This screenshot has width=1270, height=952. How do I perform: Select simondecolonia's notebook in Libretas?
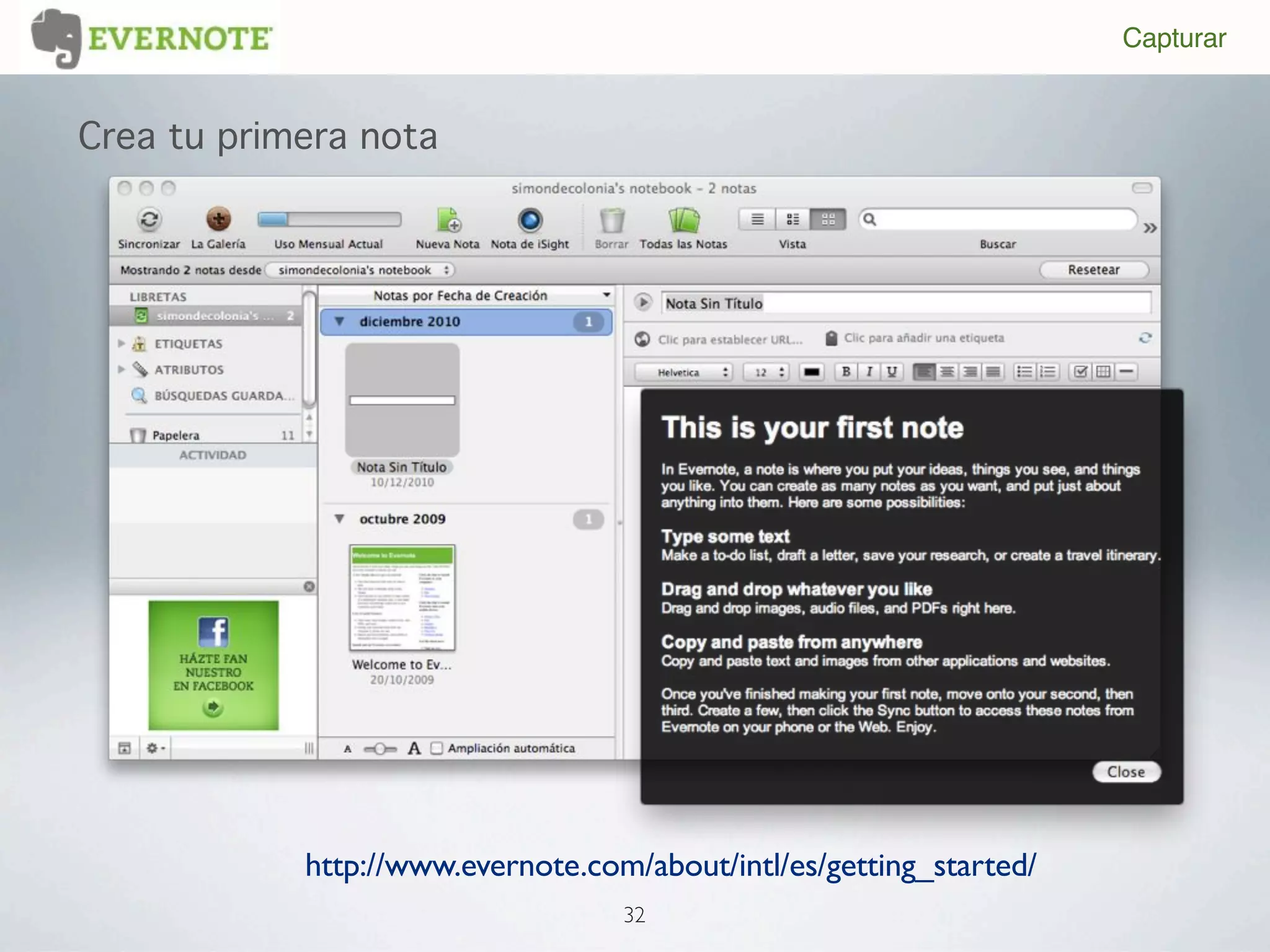[x=206, y=316]
